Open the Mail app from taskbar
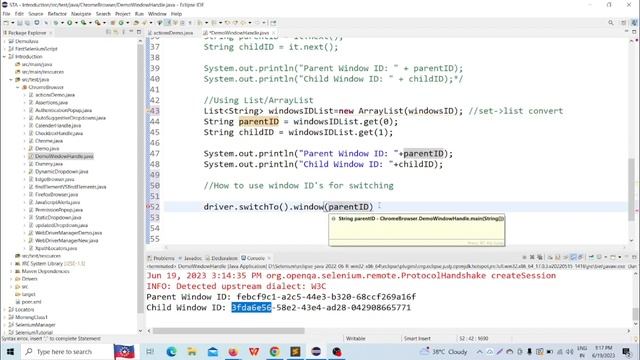 213,351
